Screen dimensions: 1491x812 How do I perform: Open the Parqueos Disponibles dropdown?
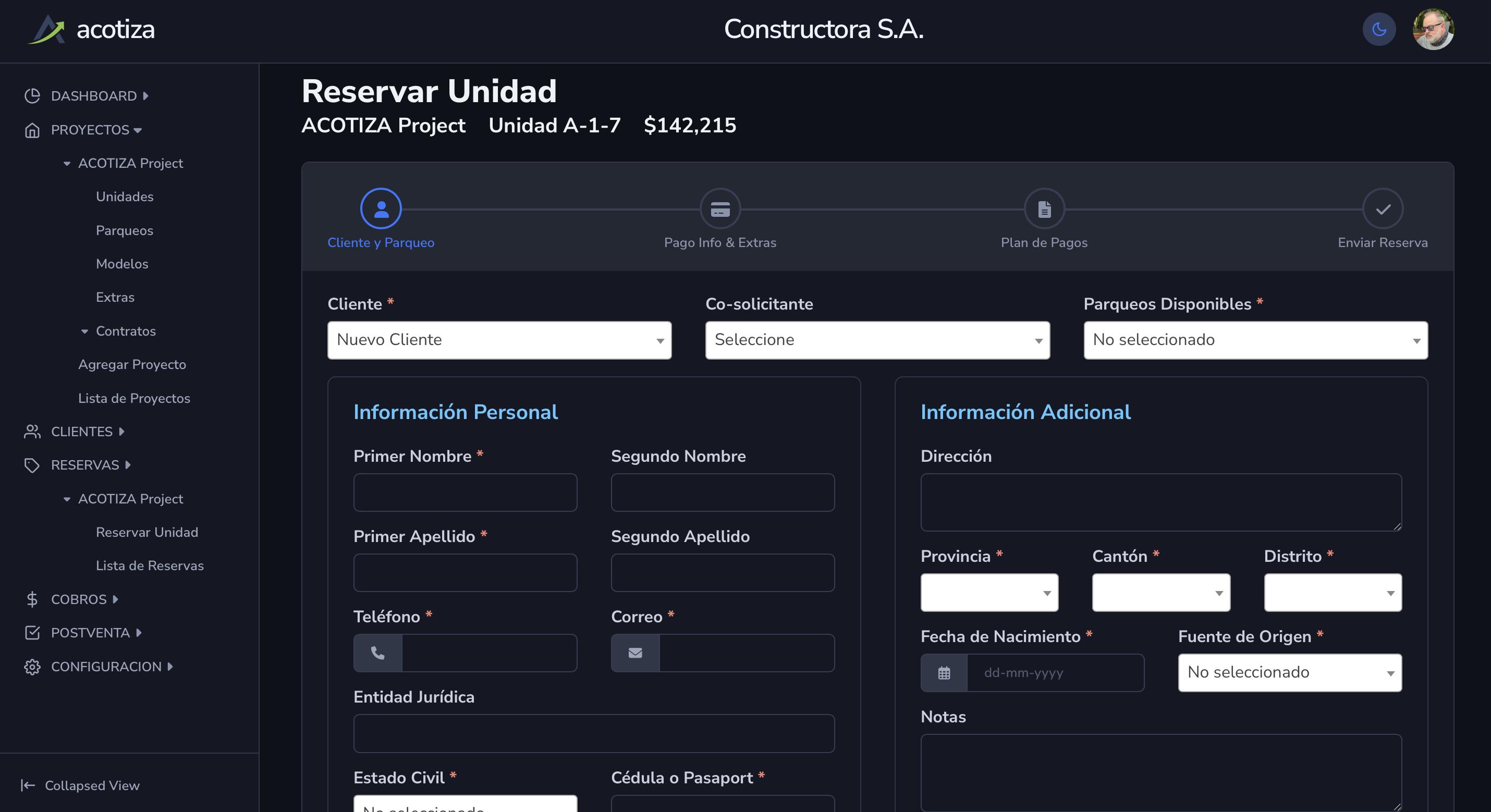(1255, 340)
